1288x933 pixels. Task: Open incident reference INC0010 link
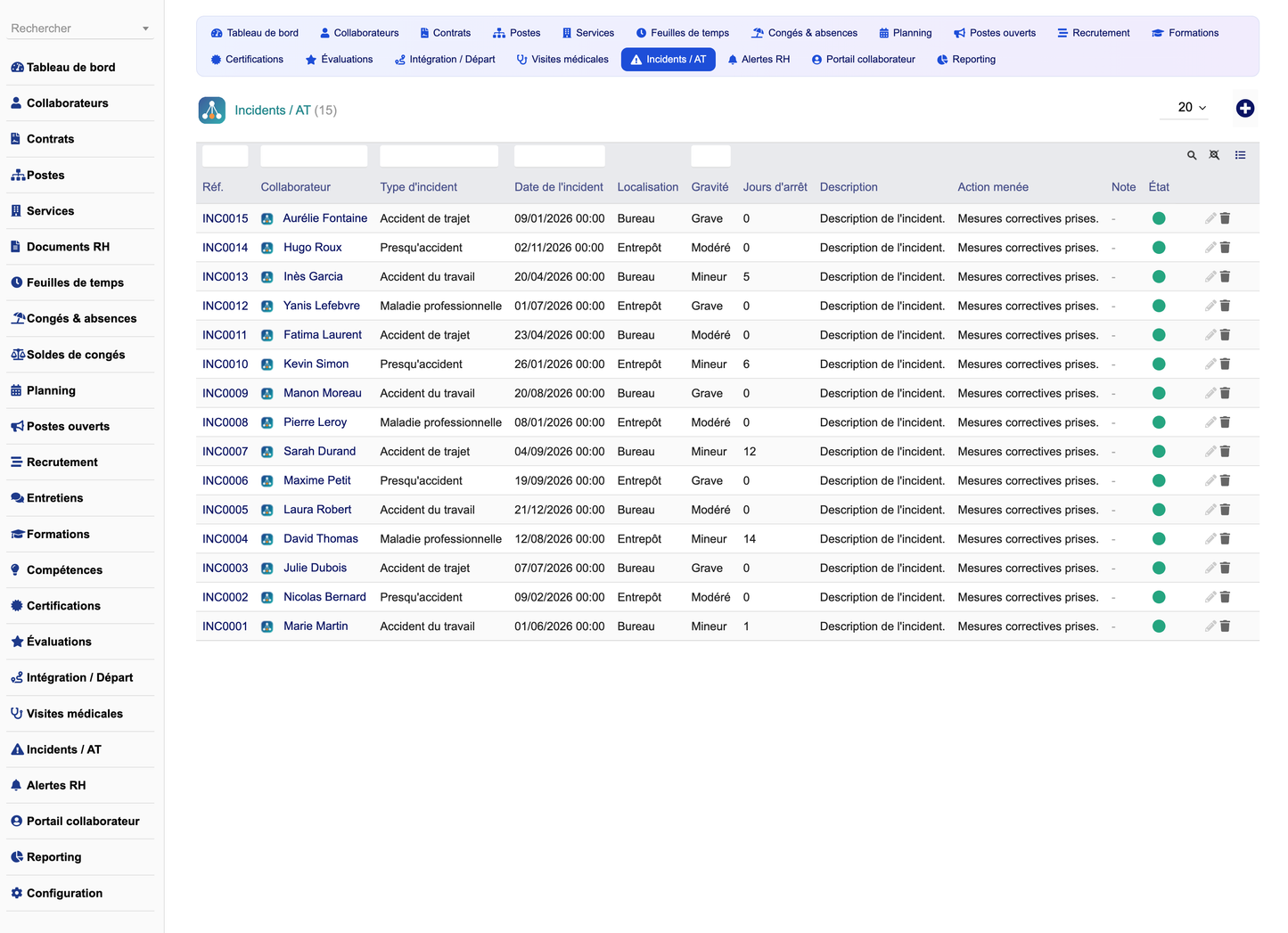(226, 364)
